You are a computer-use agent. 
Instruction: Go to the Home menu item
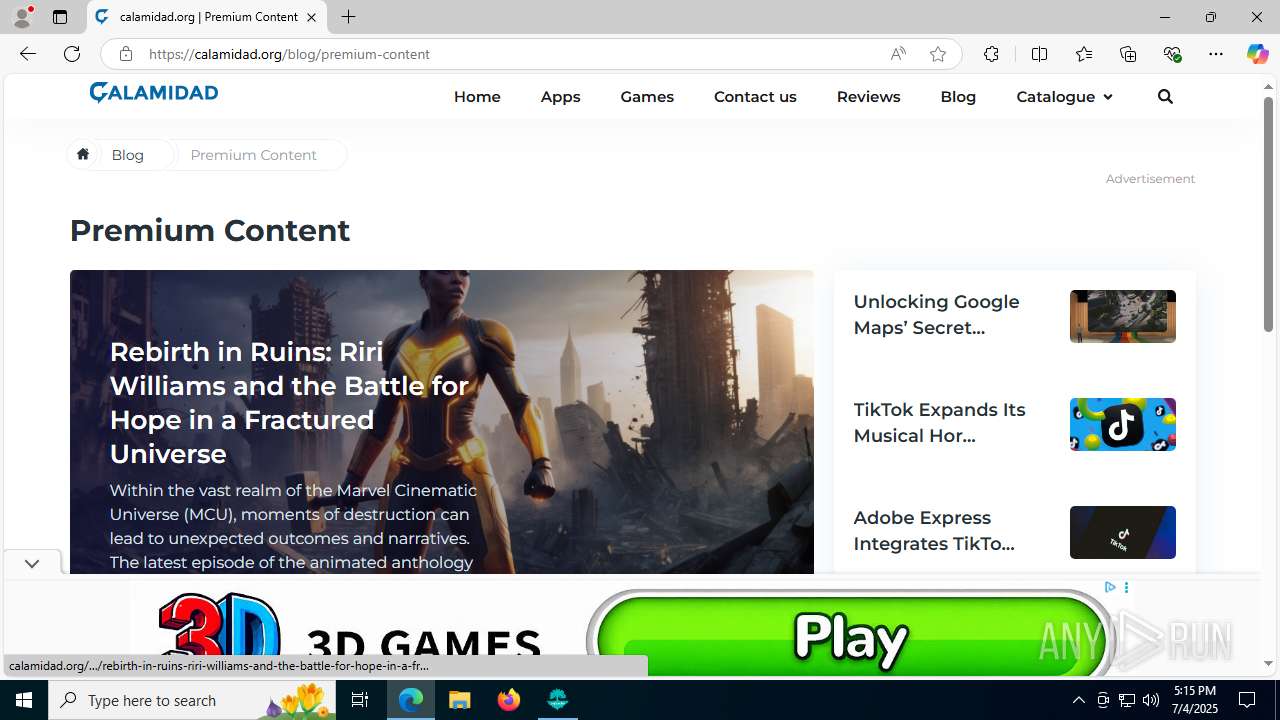click(x=477, y=96)
